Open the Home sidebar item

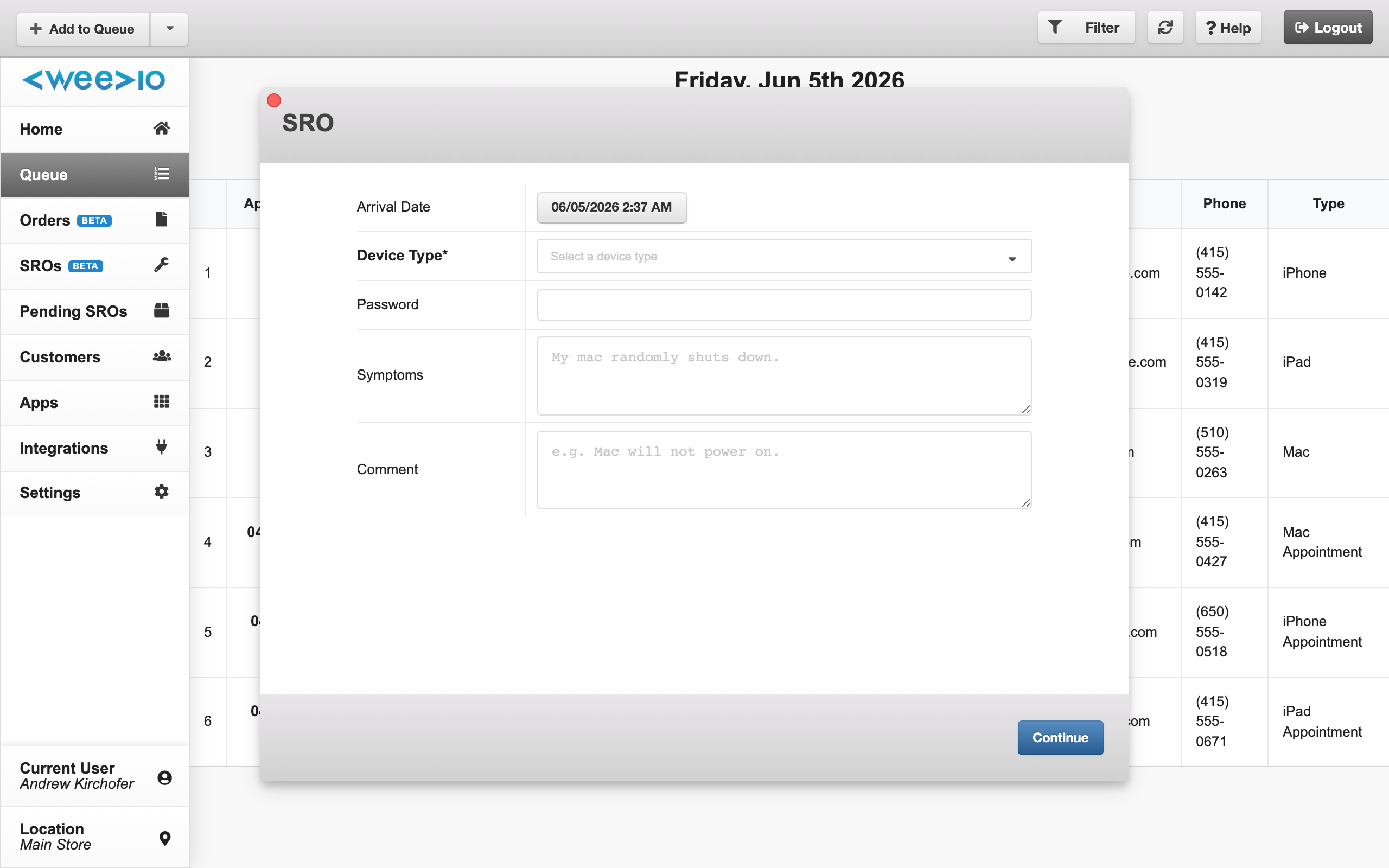pyautogui.click(x=95, y=129)
